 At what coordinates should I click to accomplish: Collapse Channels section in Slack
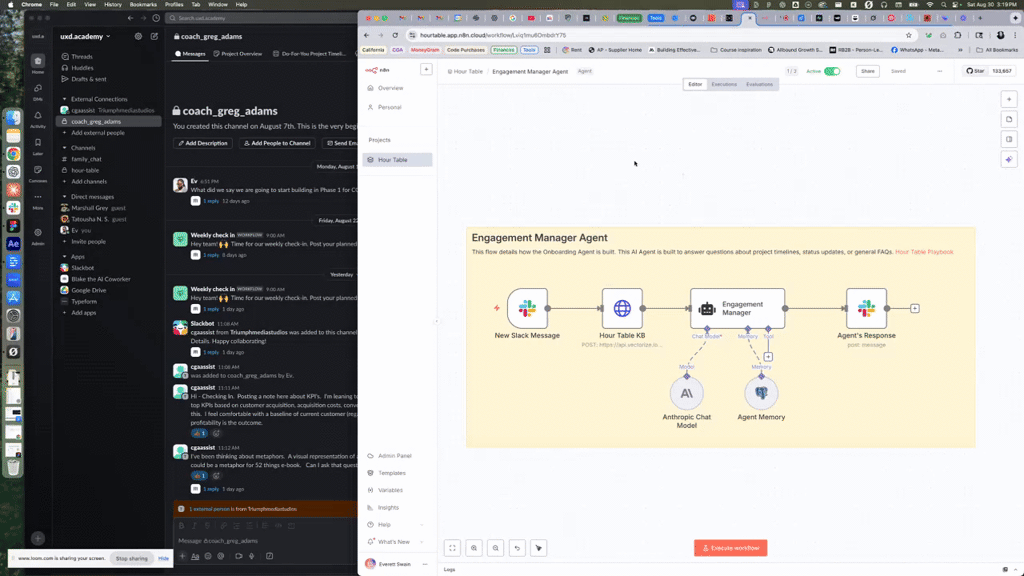[64, 148]
